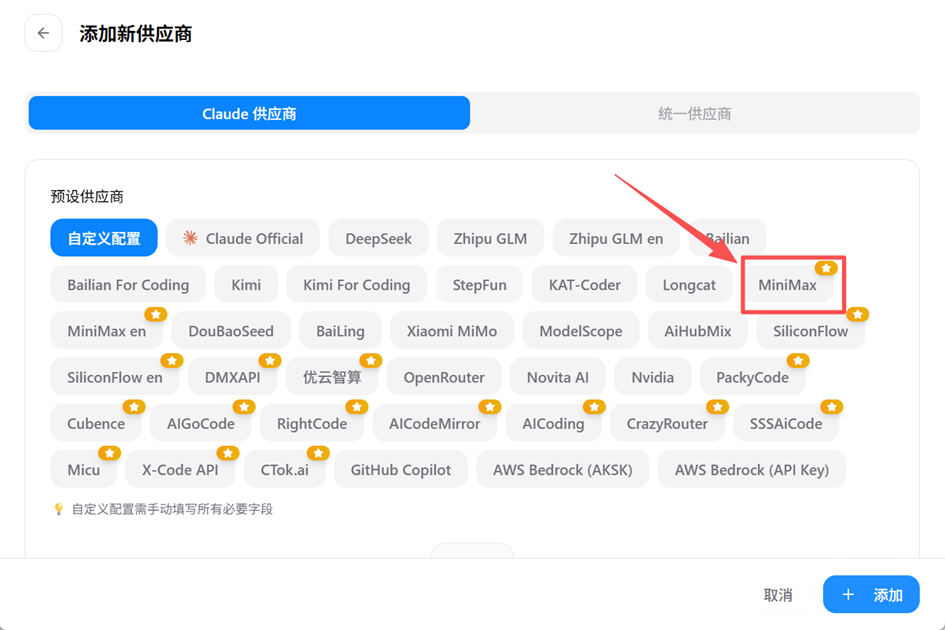
Task: Choose the Novita AI preset
Action: point(557,377)
